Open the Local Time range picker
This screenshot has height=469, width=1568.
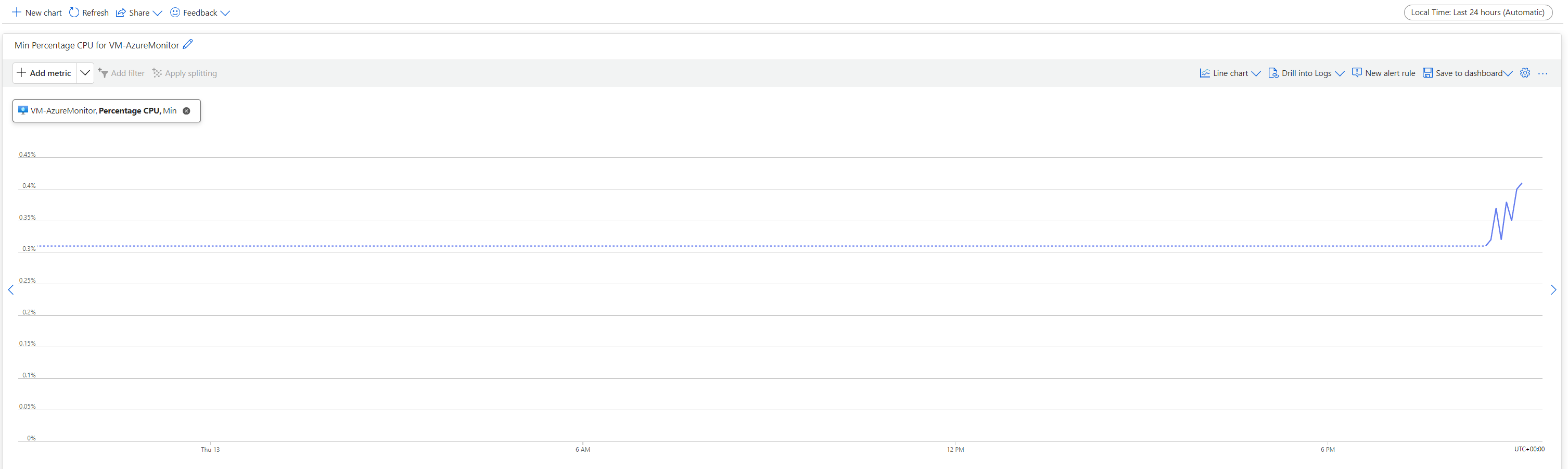(x=1477, y=12)
